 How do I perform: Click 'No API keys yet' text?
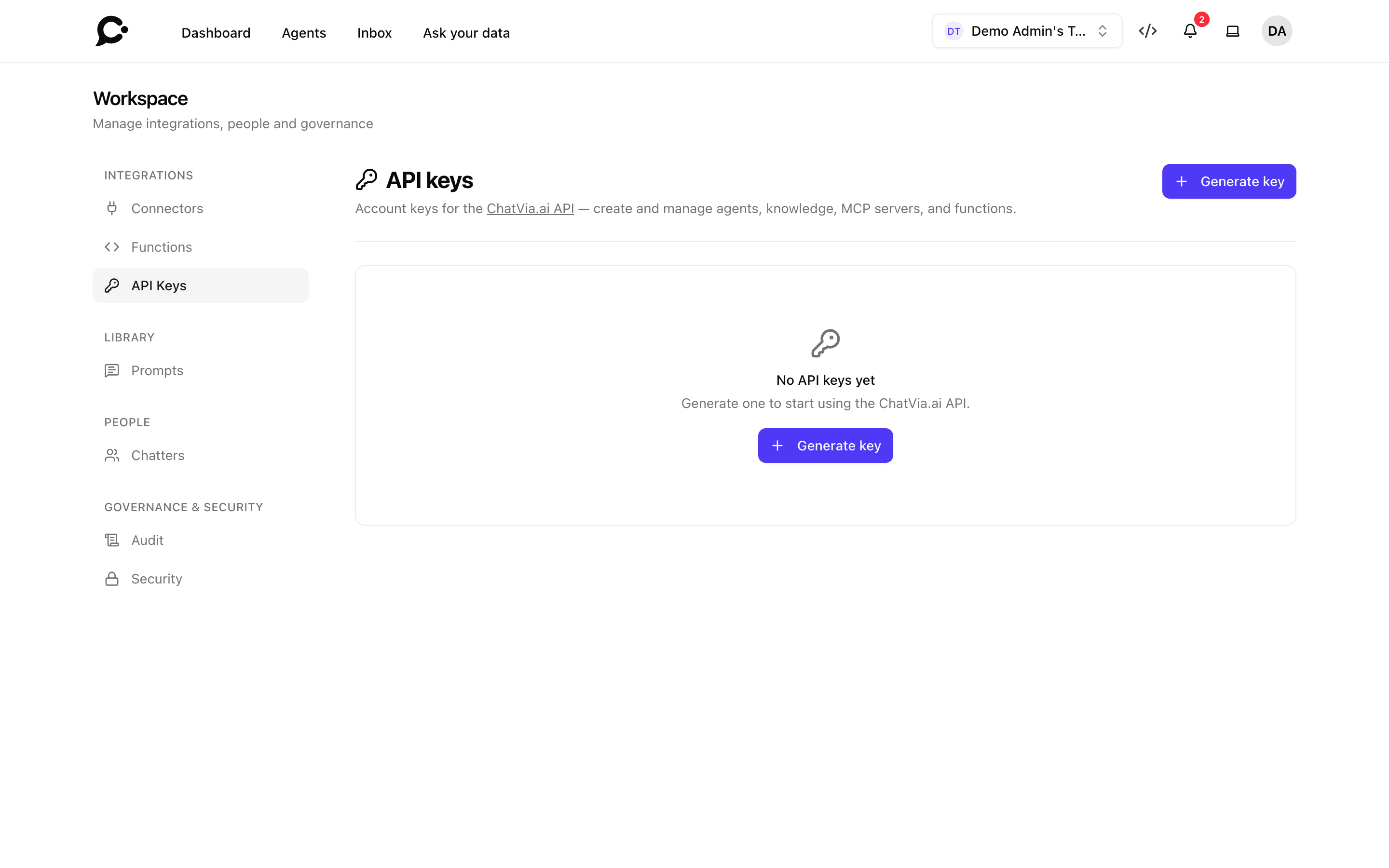tap(825, 380)
